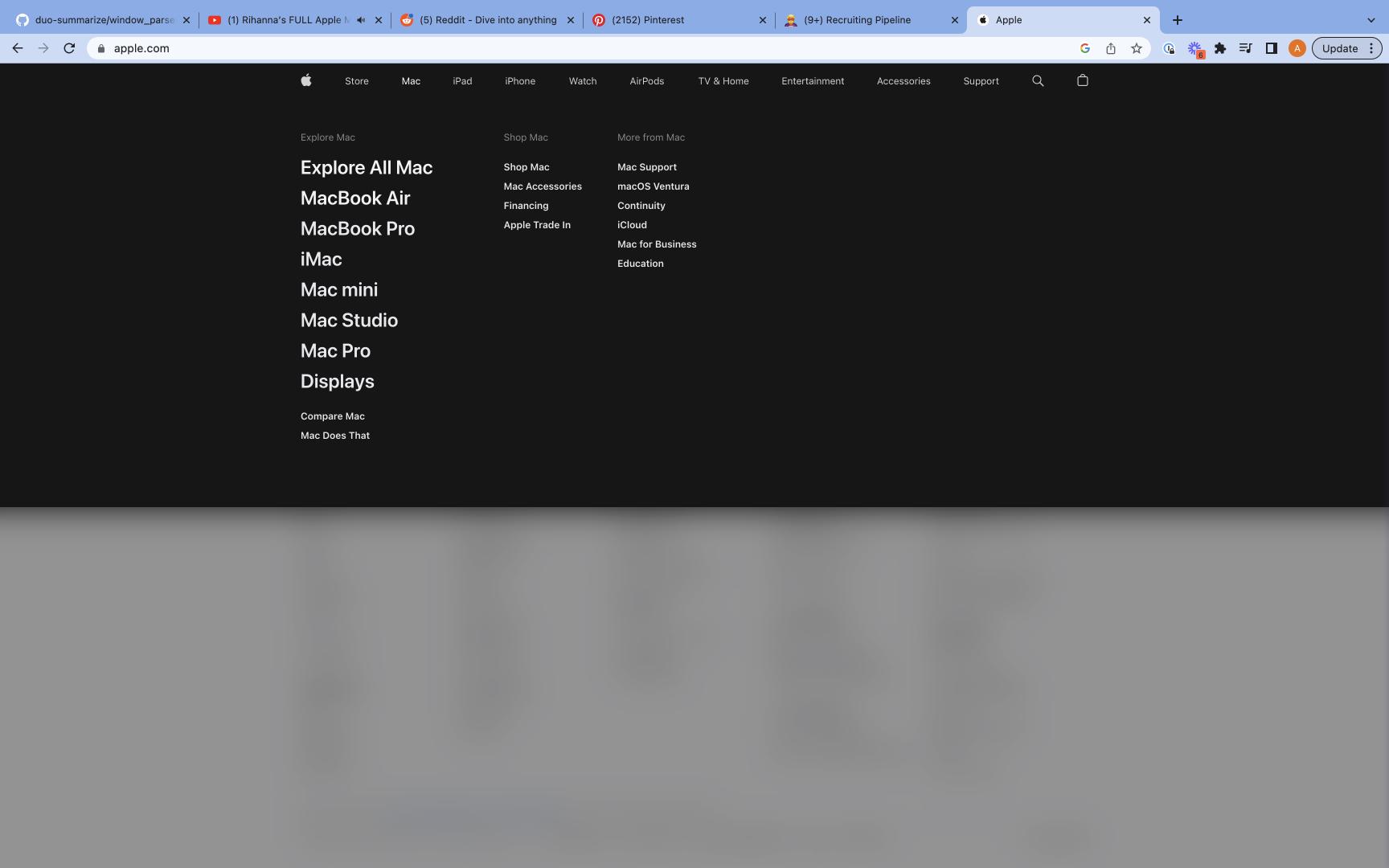Bookmark page with star icon
Screen dimensions: 1389x868
coord(1137,48)
